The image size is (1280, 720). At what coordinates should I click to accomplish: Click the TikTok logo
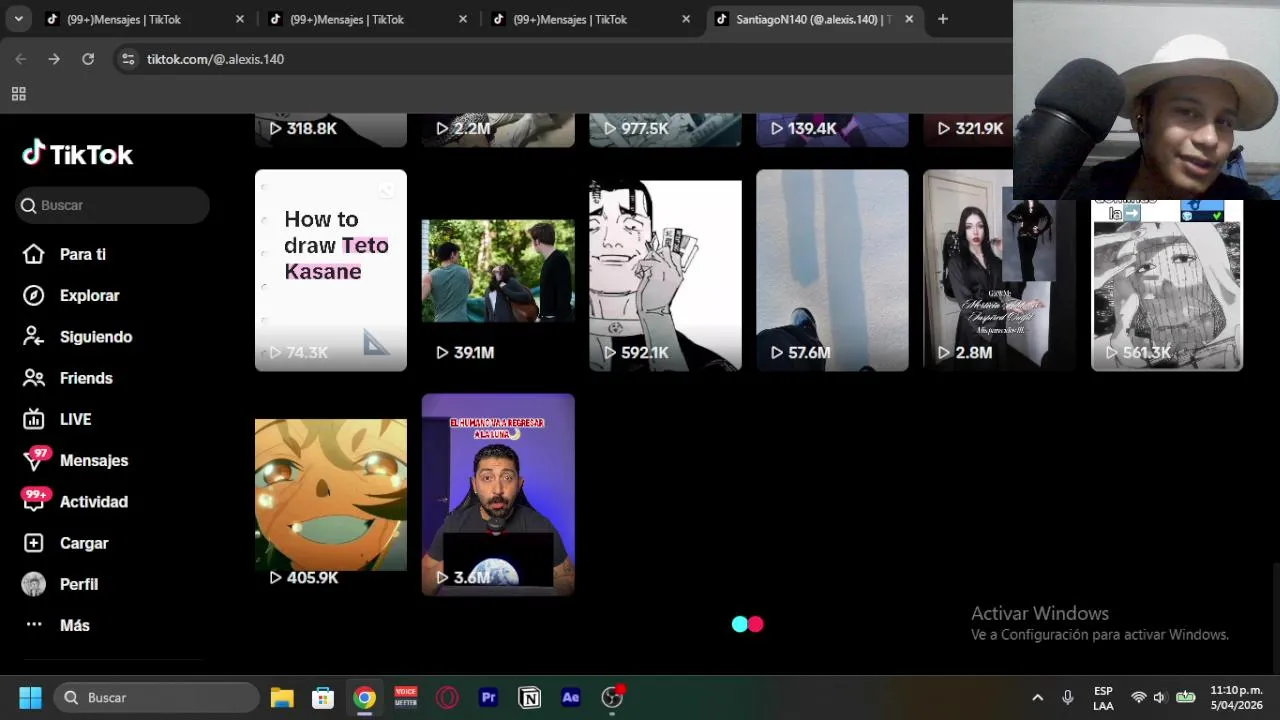(77, 154)
